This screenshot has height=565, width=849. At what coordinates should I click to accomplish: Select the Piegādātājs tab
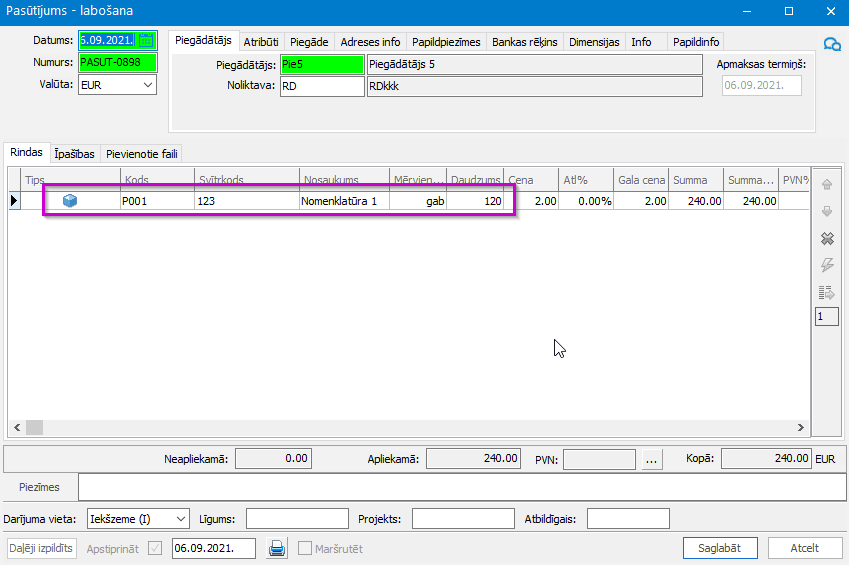[204, 41]
